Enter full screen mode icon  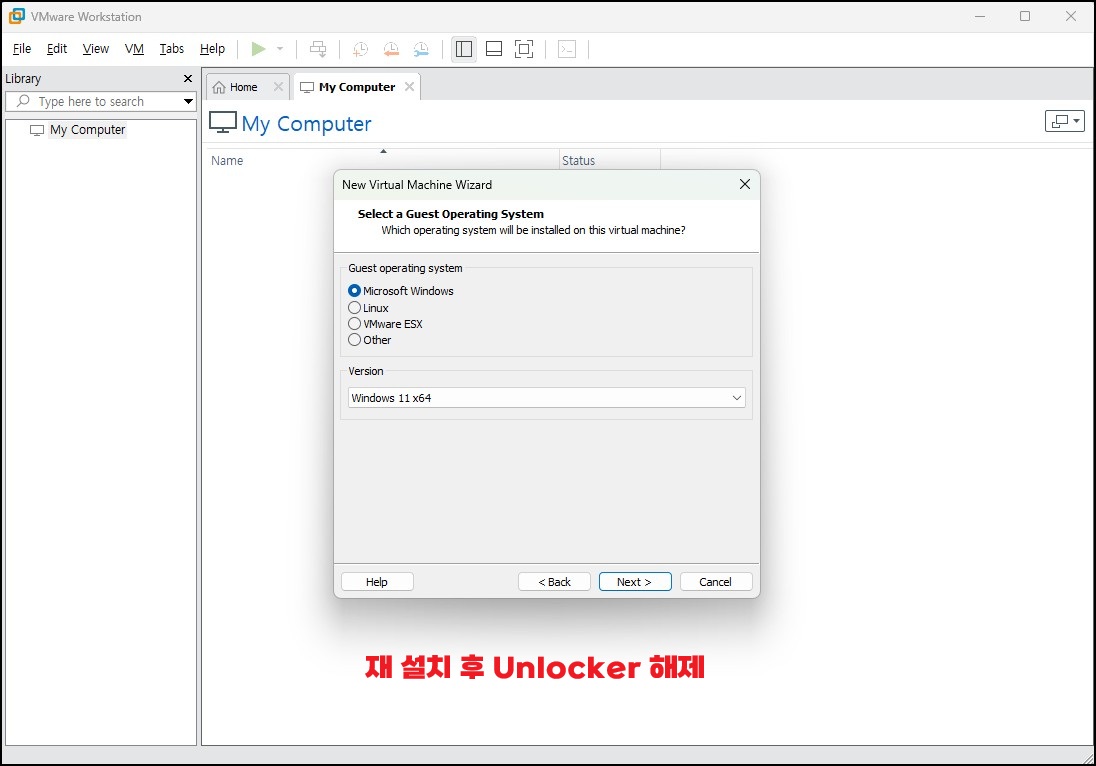pos(524,49)
